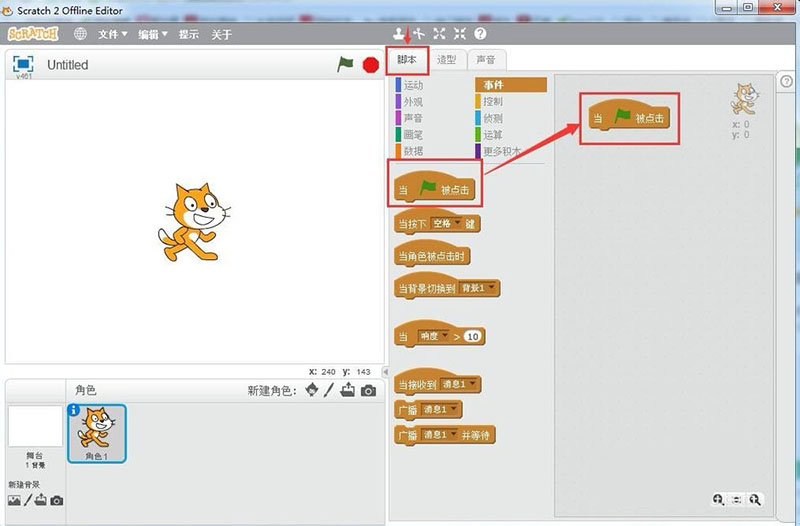Zoom in the scripts area
Image resolution: width=800 pixels, height=526 pixels.
[x=755, y=499]
